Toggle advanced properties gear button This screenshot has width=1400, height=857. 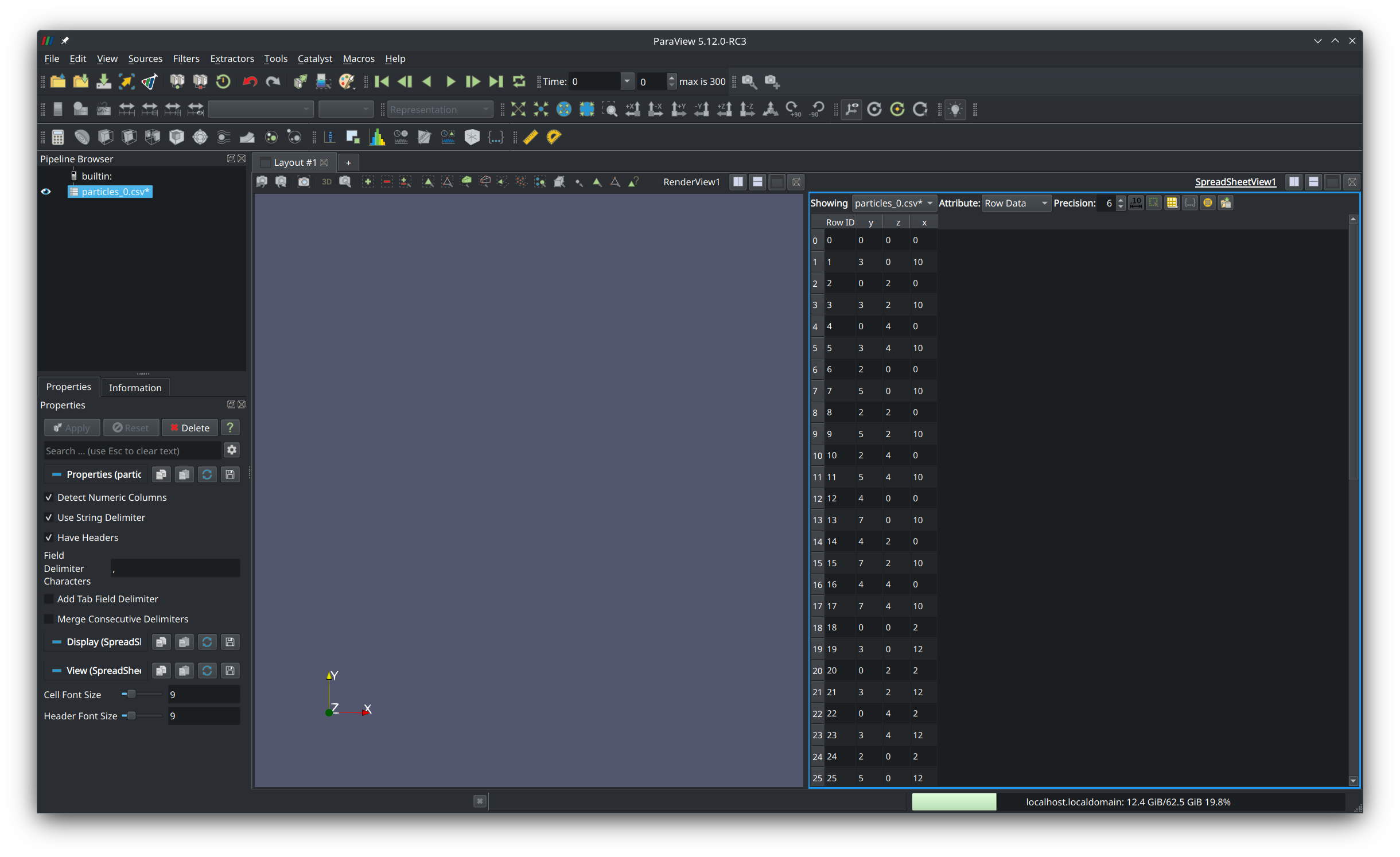[232, 450]
